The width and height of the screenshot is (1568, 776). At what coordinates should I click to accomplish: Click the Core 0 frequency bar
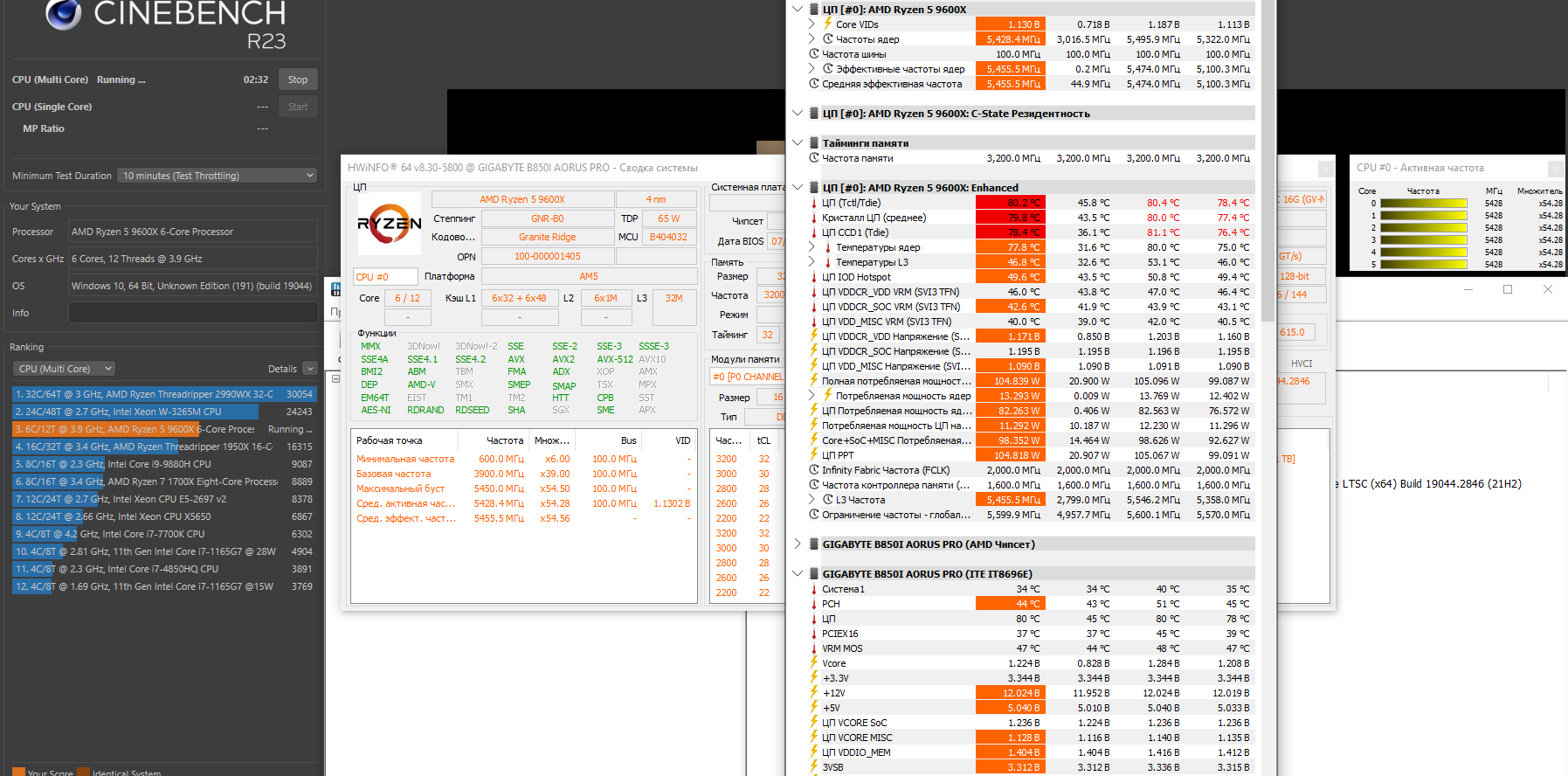pos(1424,204)
